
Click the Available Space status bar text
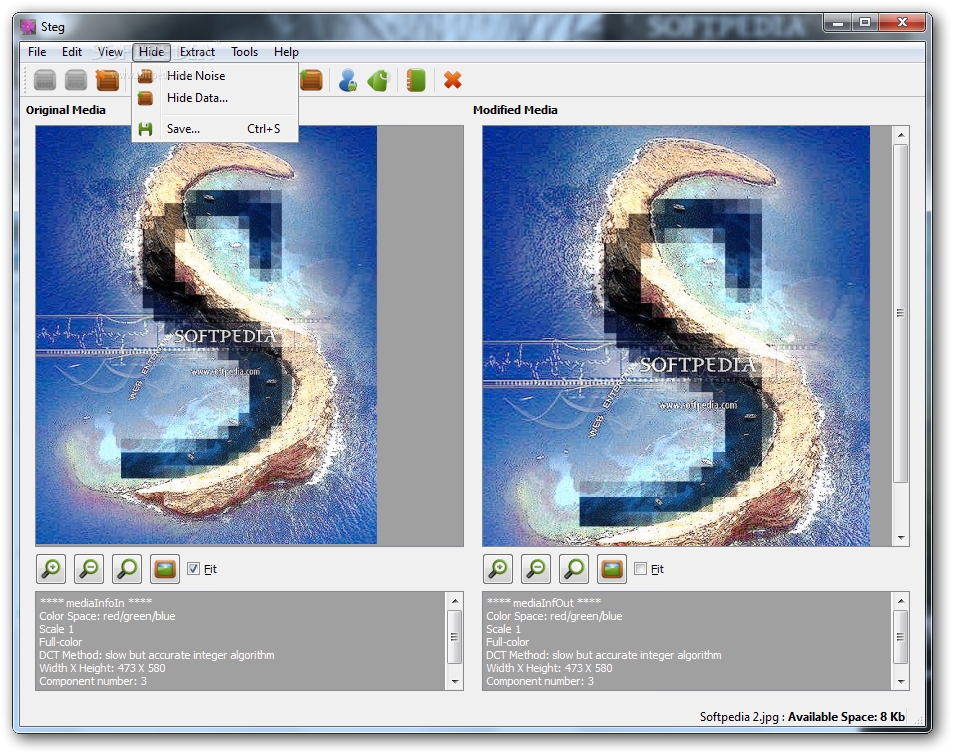(x=846, y=716)
